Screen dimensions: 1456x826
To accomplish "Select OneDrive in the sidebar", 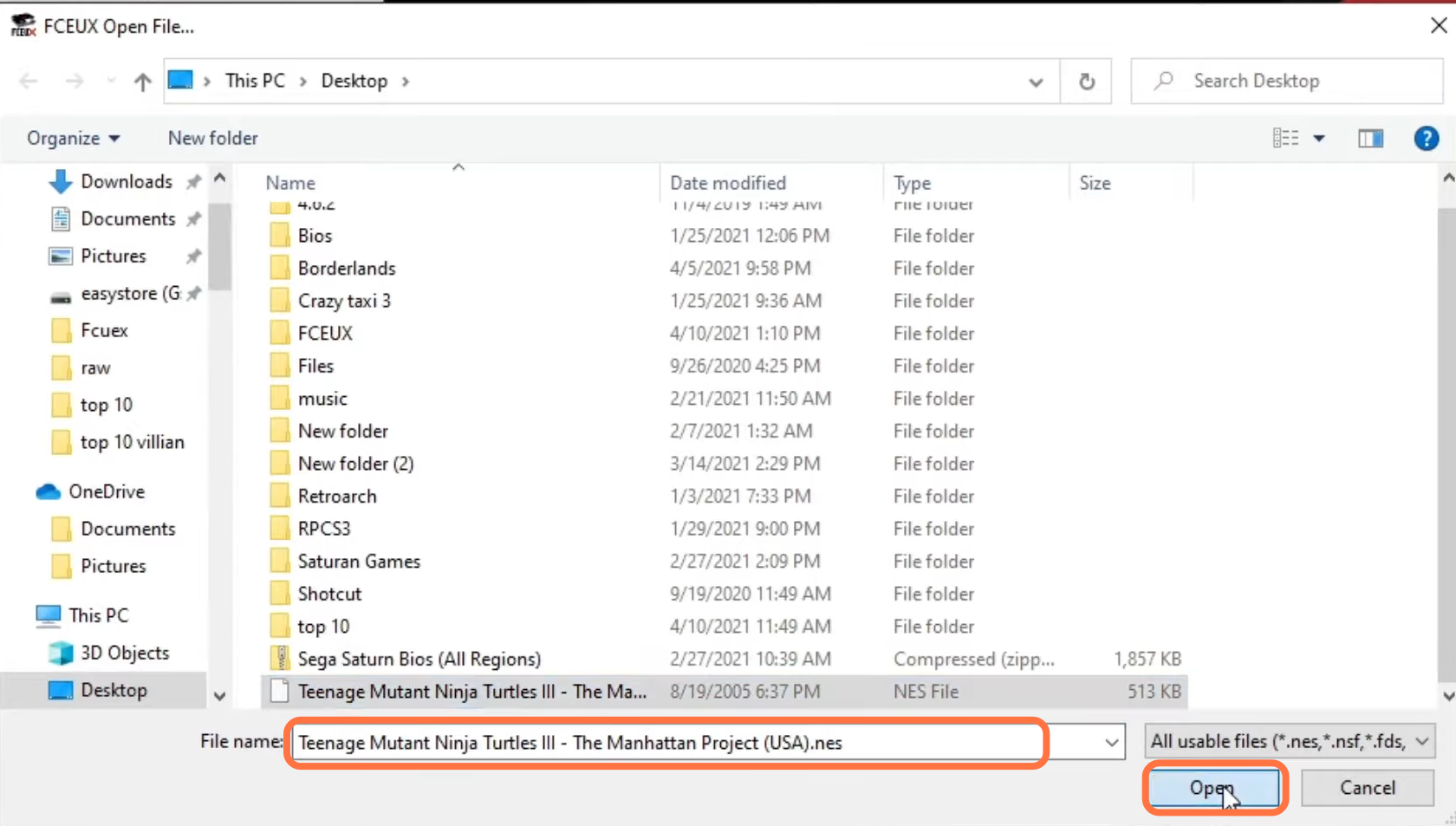I will click(x=106, y=491).
